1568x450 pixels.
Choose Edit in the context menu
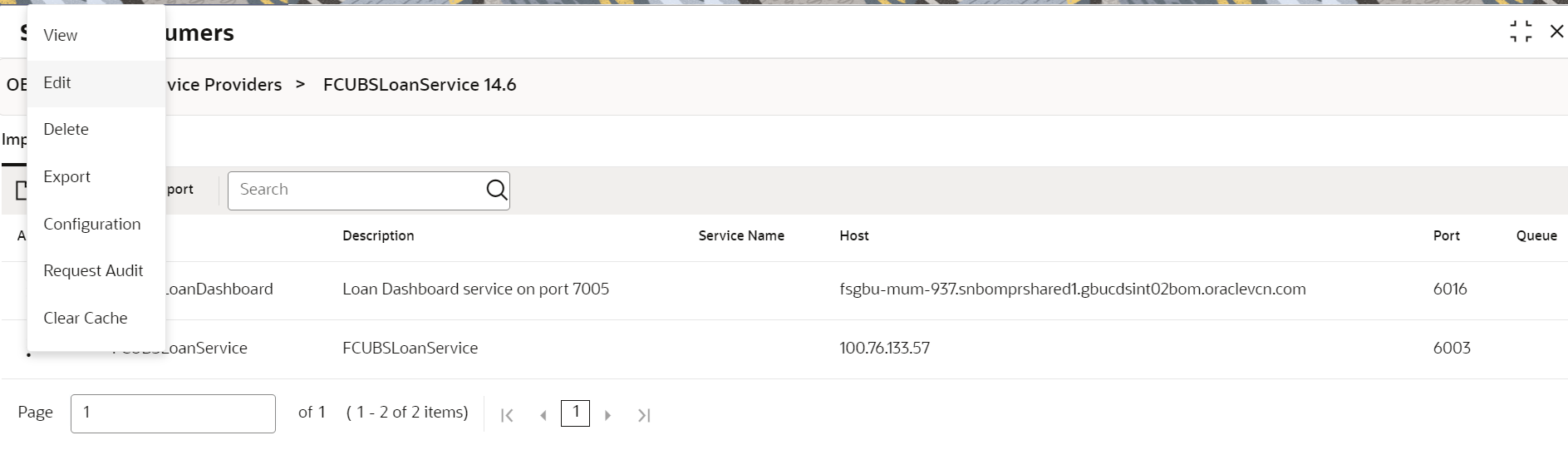point(57,83)
